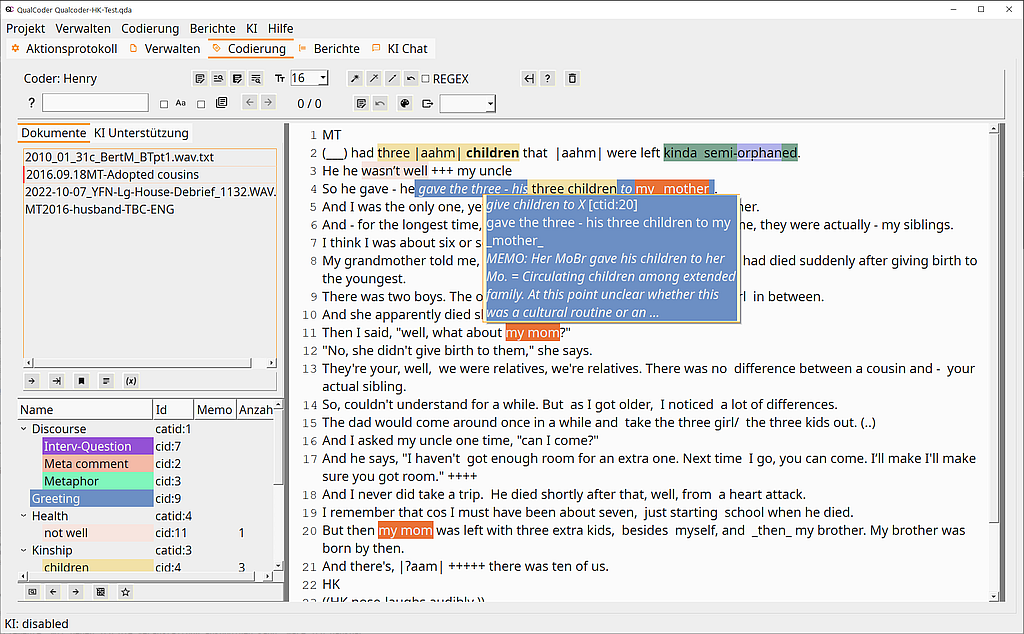Click the color palette icon

[x=404, y=103]
